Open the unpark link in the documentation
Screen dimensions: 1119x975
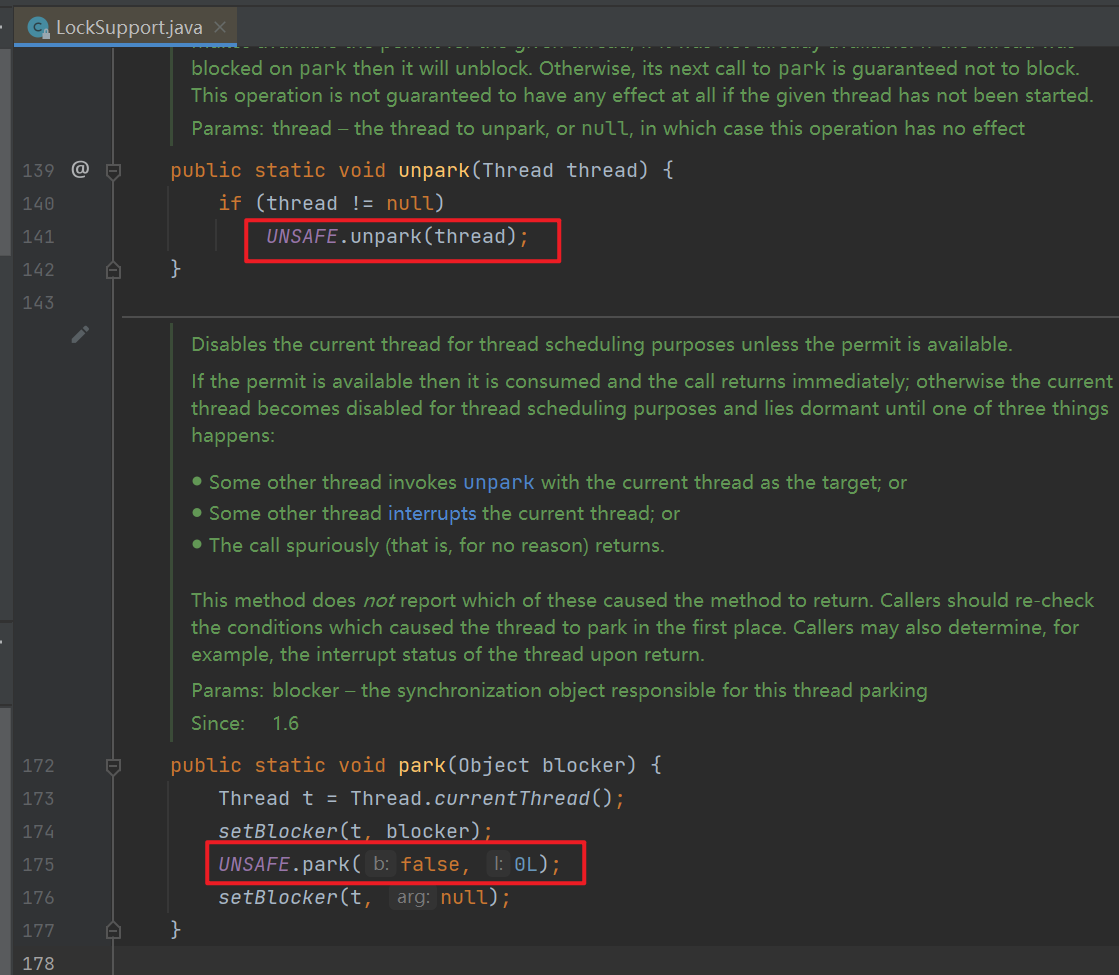498,482
